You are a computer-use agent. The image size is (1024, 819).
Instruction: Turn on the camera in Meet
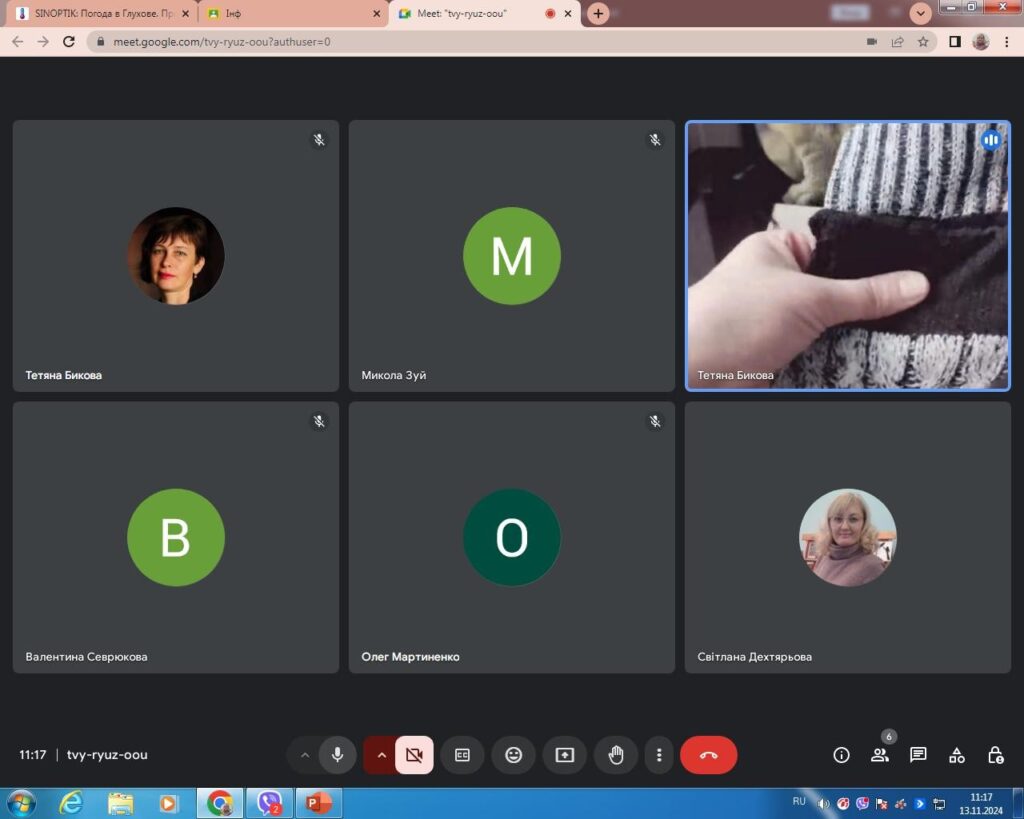[414, 755]
